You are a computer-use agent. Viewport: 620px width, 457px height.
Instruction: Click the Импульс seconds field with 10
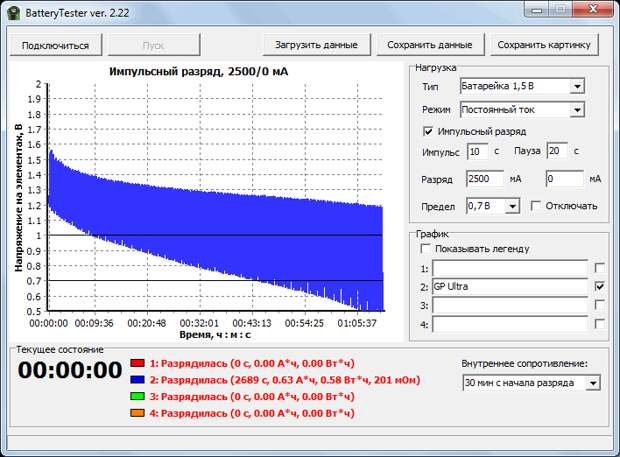click(x=478, y=151)
